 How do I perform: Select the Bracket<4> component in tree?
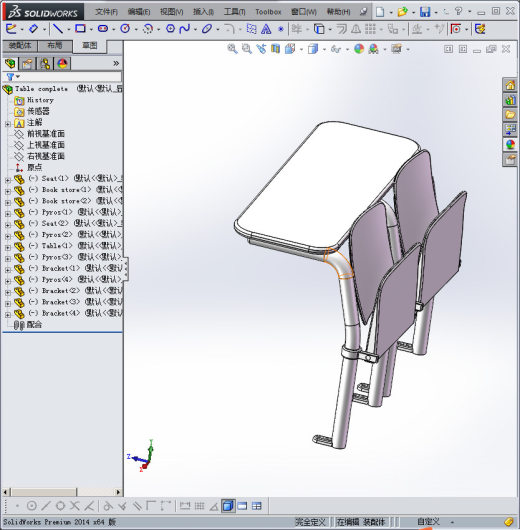[61, 313]
